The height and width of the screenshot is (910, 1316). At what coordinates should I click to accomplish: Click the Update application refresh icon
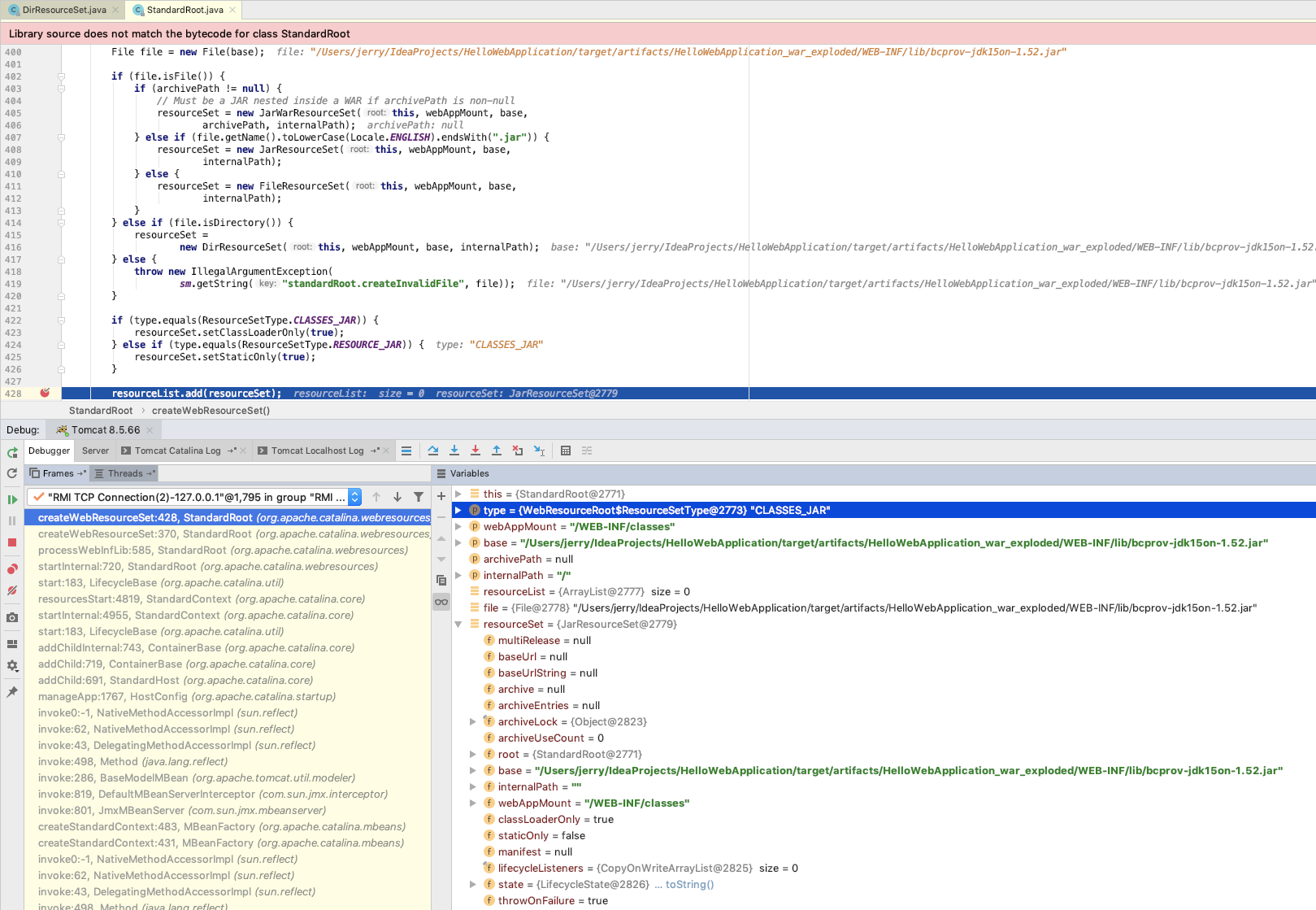tap(12, 473)
